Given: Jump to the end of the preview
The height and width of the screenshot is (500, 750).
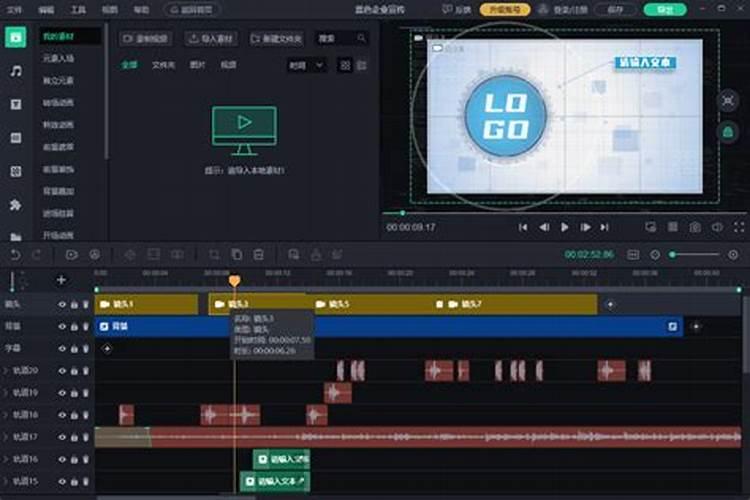Looking at the screenshot, I should 605,227.
